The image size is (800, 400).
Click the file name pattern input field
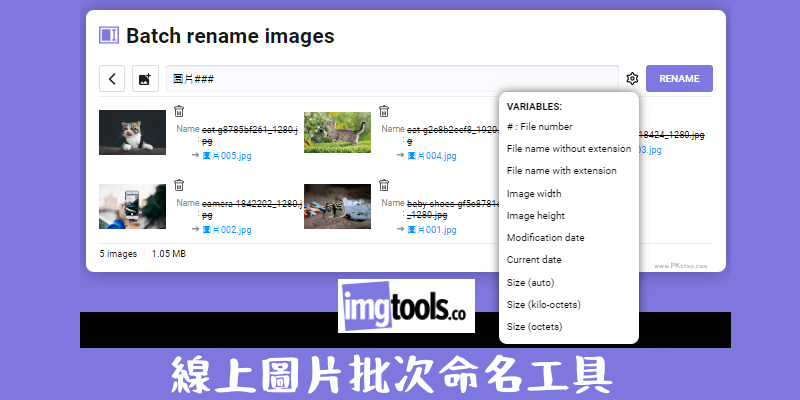tap(392, 79)
